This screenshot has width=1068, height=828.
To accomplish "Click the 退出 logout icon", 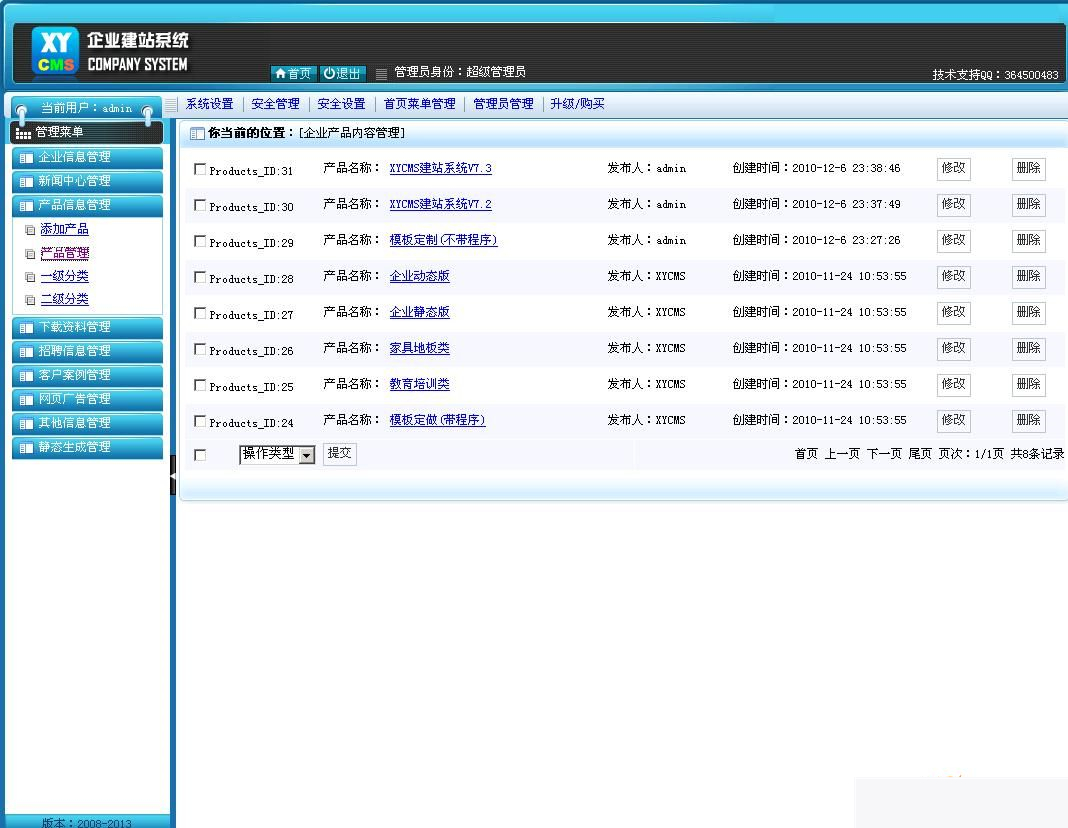I will click(x=331, y=73).
